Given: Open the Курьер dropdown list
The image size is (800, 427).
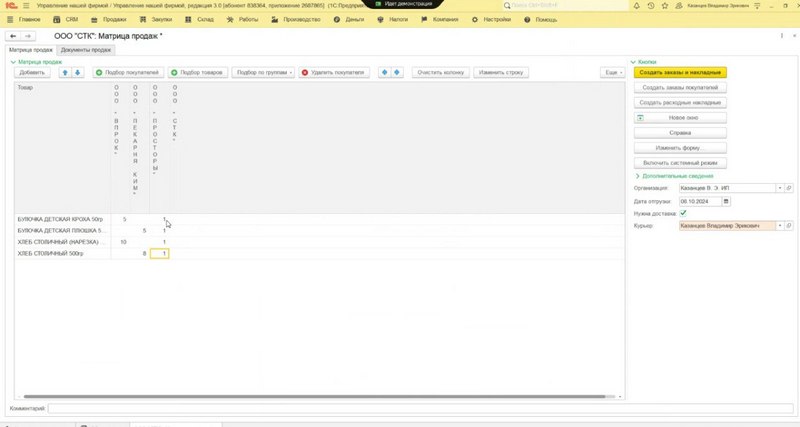Looking at the screenshot, I should pyautogui.click(x=780, y=225).
